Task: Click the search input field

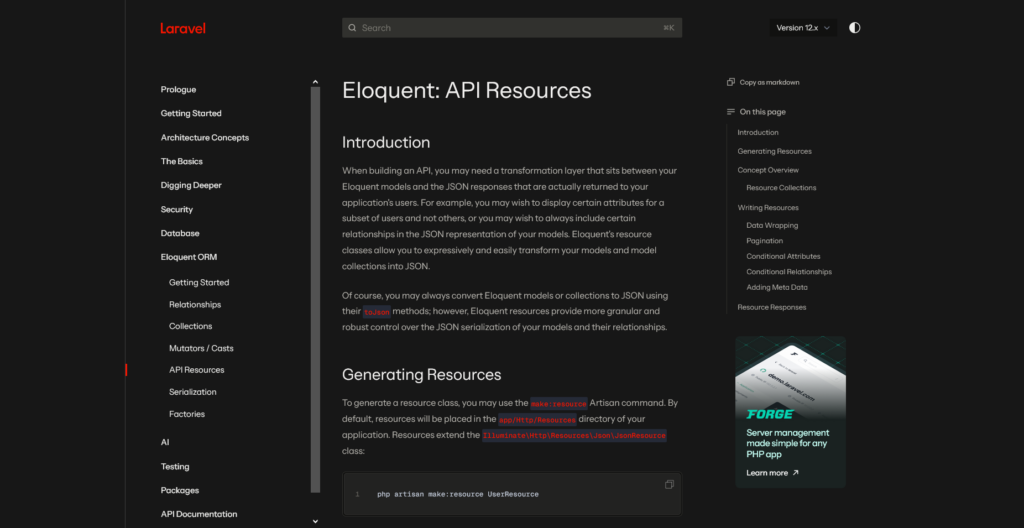Action: tap(512, 28)
